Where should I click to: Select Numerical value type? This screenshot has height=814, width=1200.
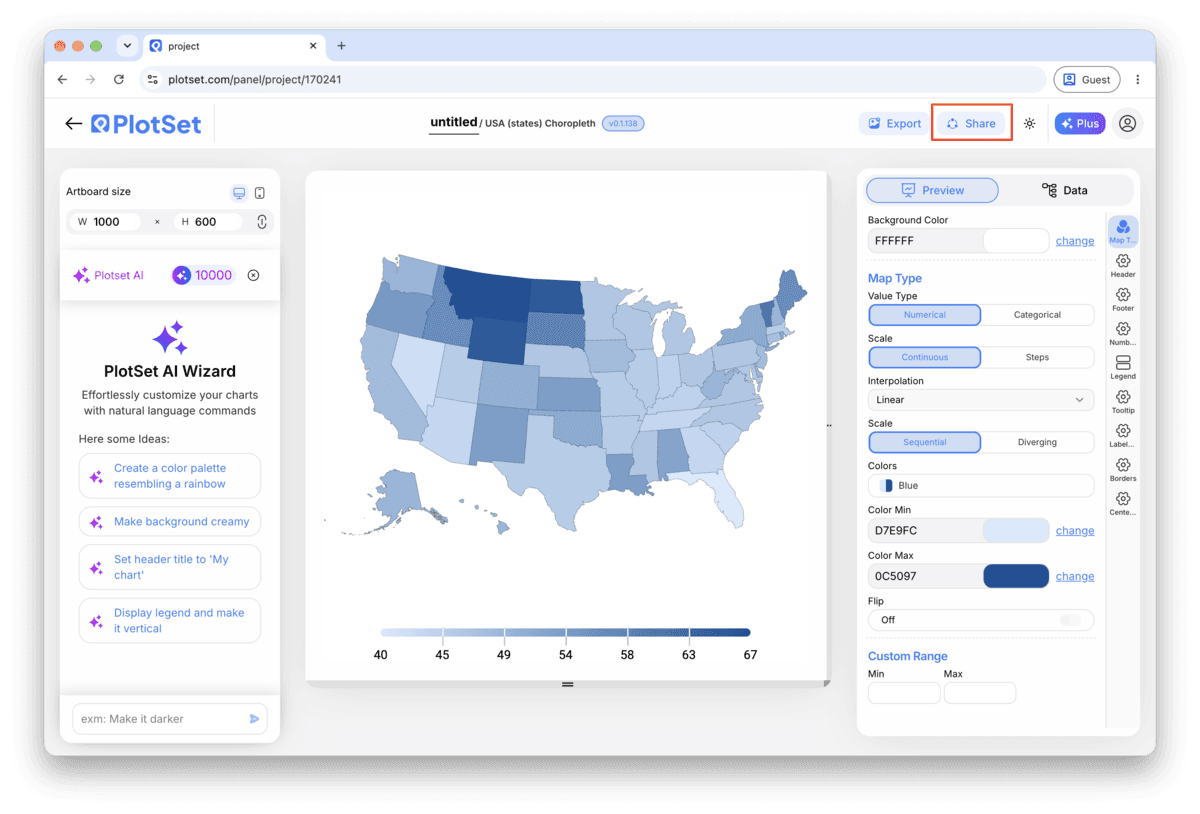pos(925,315)
